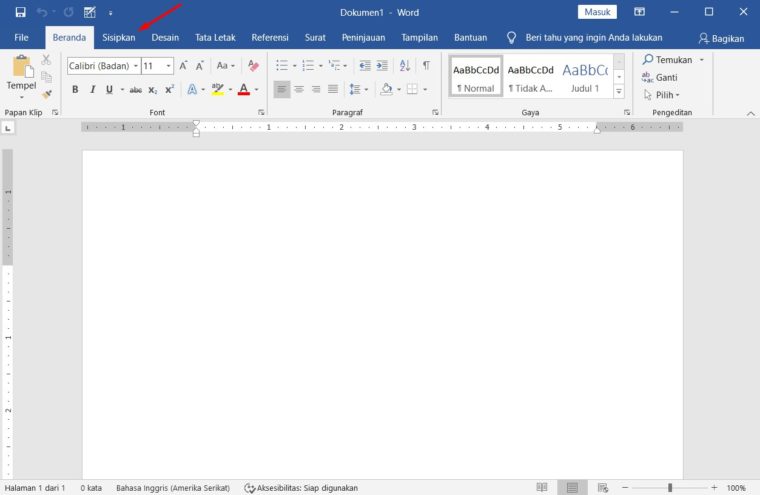This screenshot has height=495, width=760.
Task: Open the Referensi tab
Action: click(x=269, y=37)
